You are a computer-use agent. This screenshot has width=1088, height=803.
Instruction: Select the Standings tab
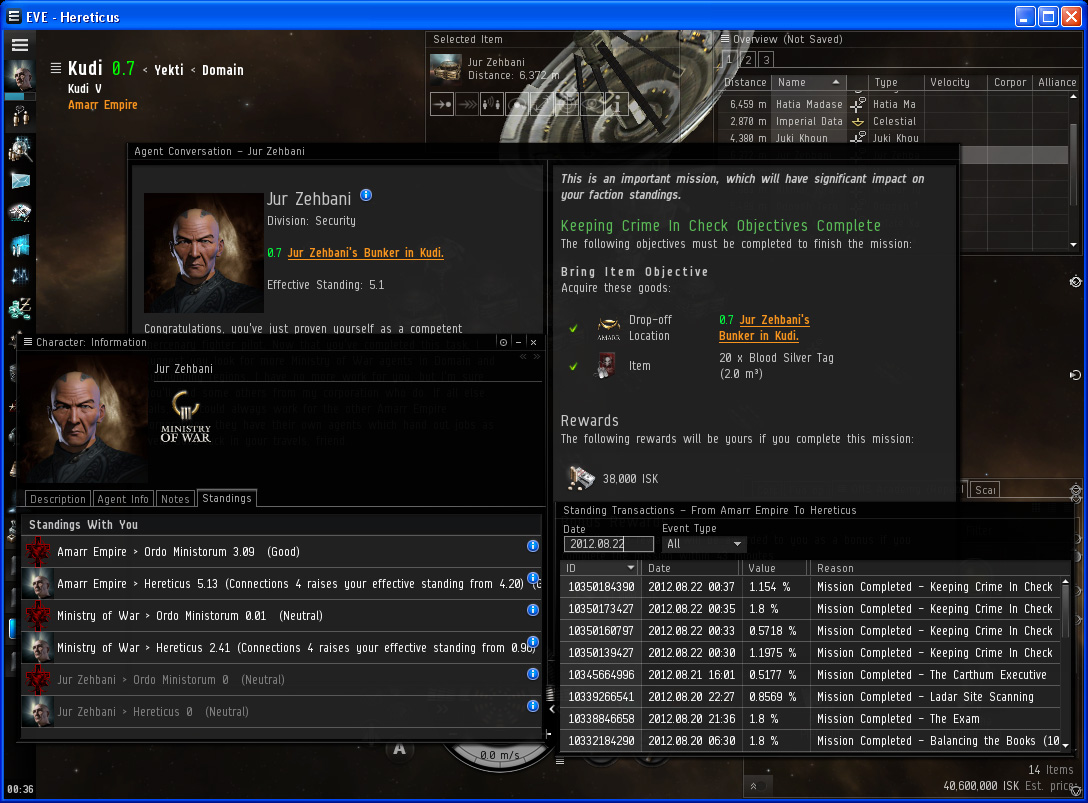(227, 498)
